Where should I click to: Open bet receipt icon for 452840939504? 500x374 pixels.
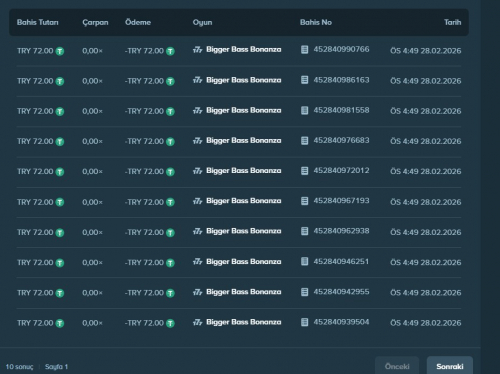pos(304,322)
